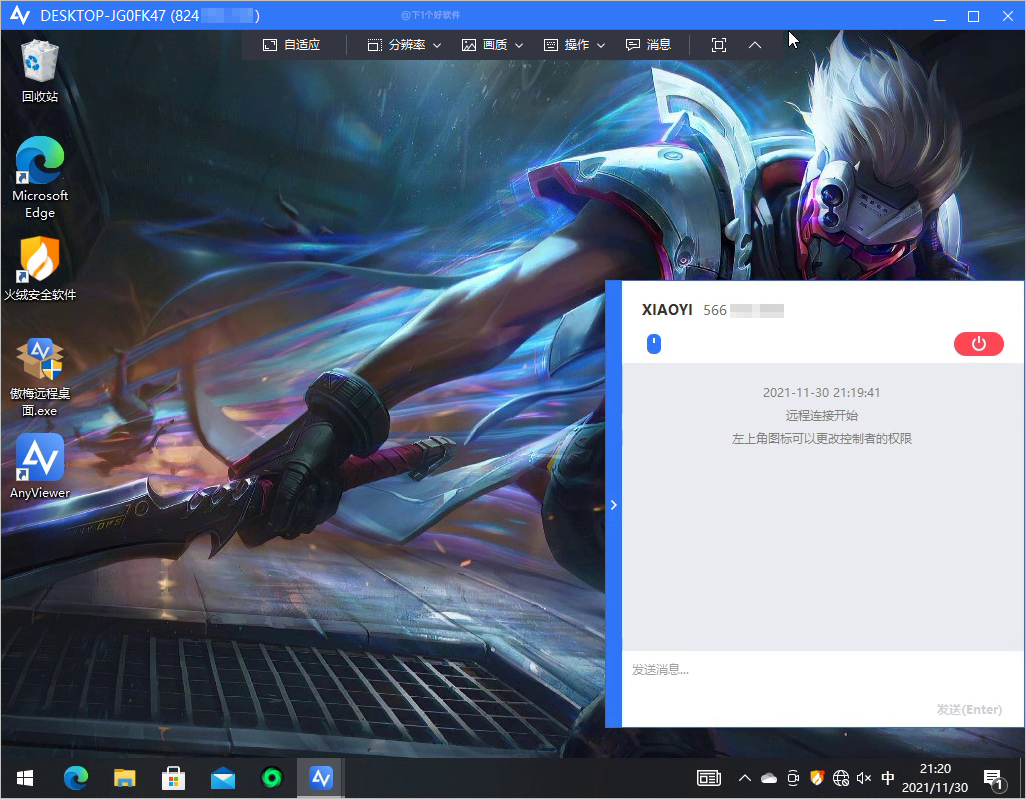Enter fullscreen mode from the toolbar

[x=718, y=45]
